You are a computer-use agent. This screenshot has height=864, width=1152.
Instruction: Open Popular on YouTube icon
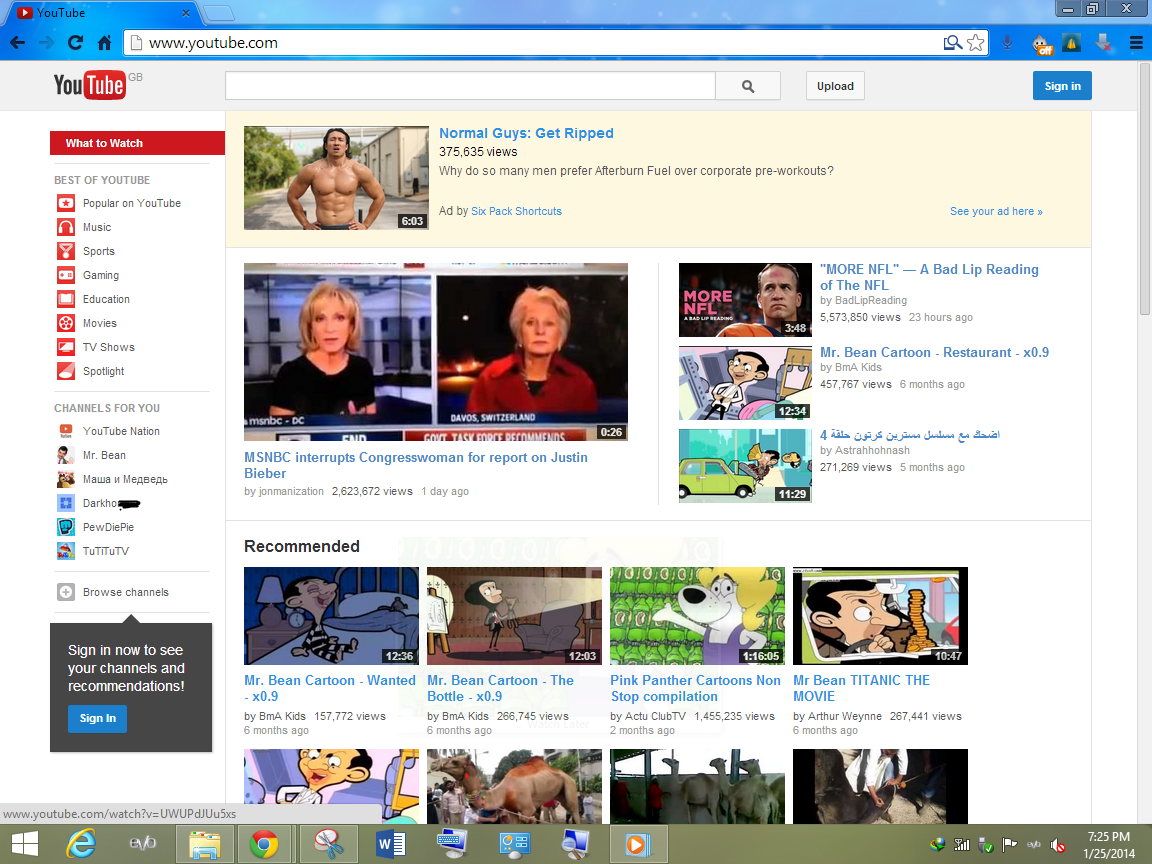click(66, 204)
